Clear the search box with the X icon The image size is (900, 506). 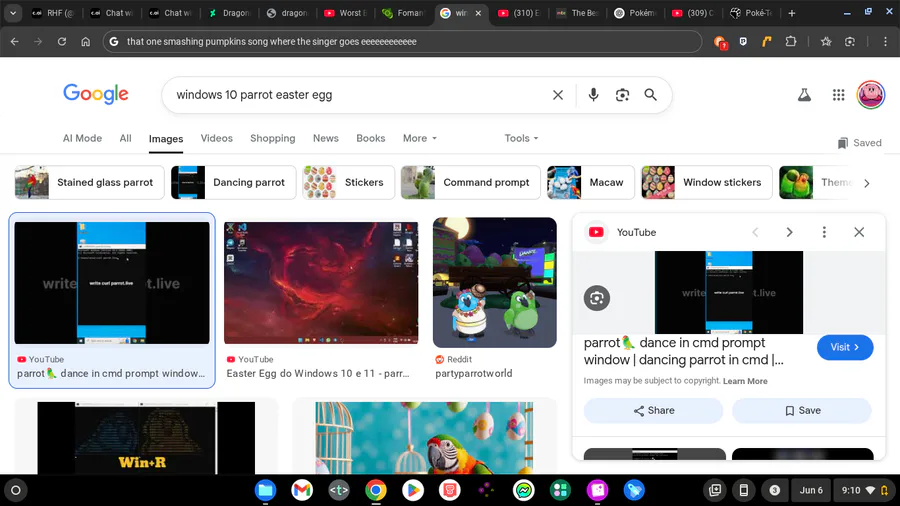coord(558,95)
